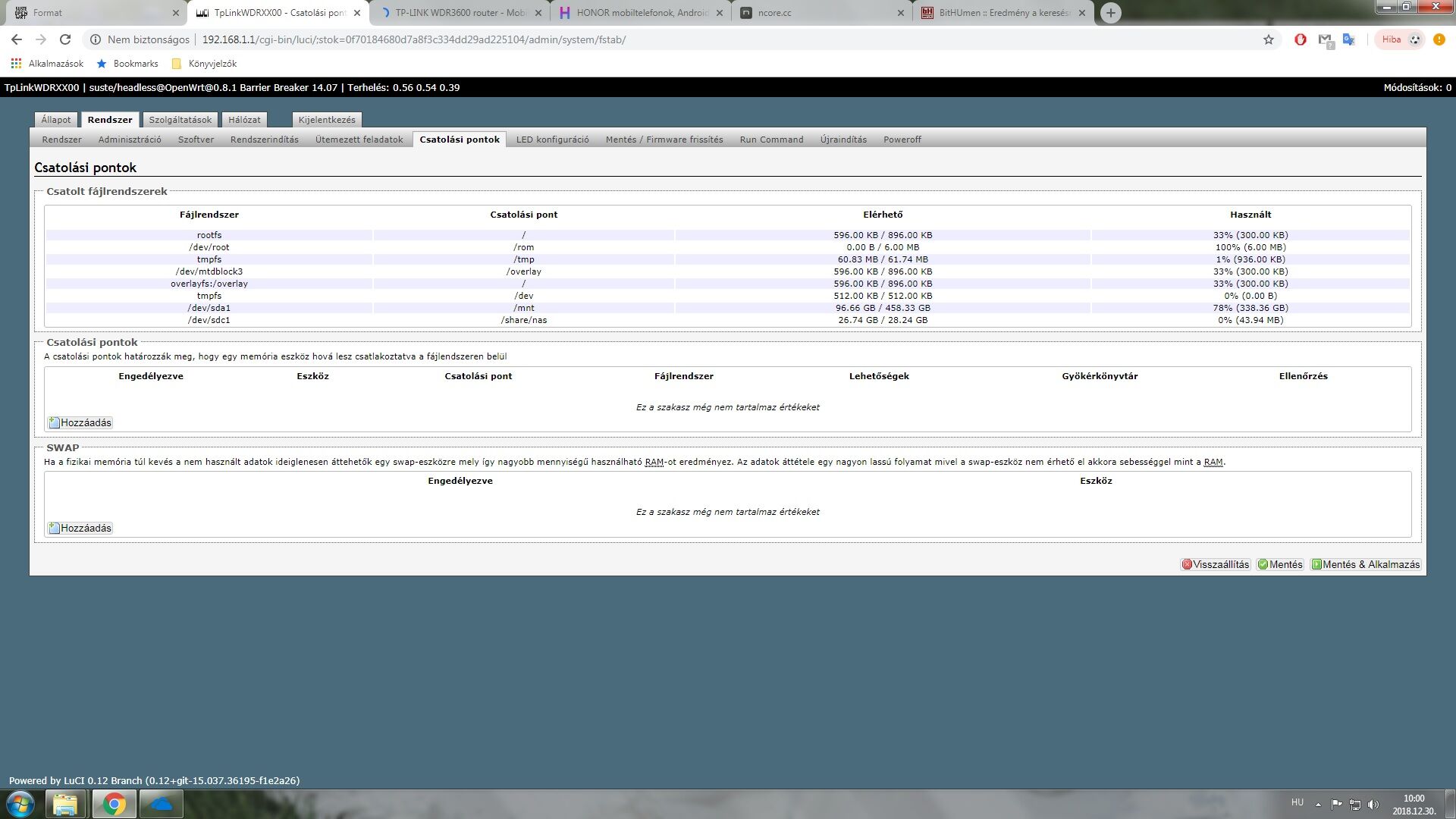Image resolution: width=1456 pixels, height=819 pixels.
Task: Open the Hálózat menu tab
Action: (244, 120)
